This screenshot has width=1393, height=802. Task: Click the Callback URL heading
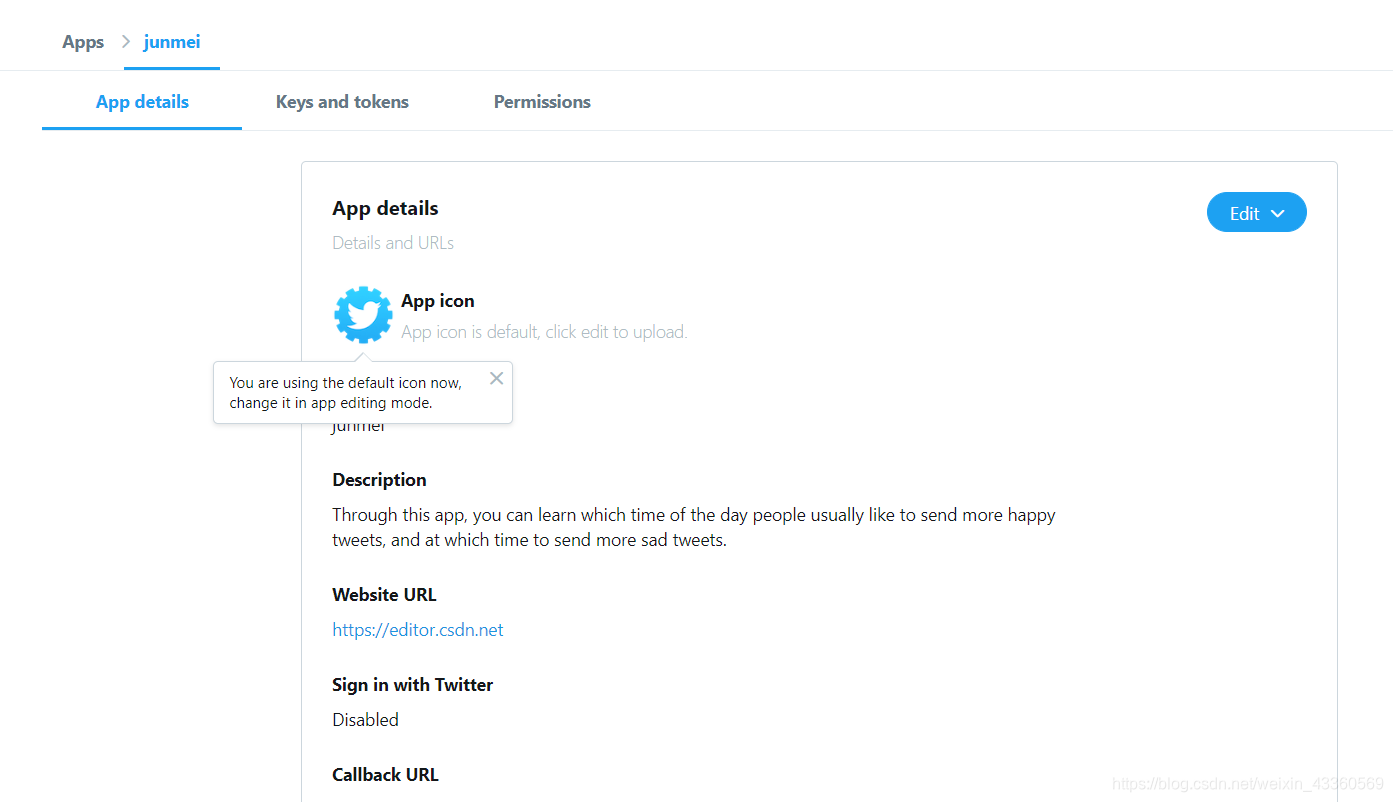385,775
